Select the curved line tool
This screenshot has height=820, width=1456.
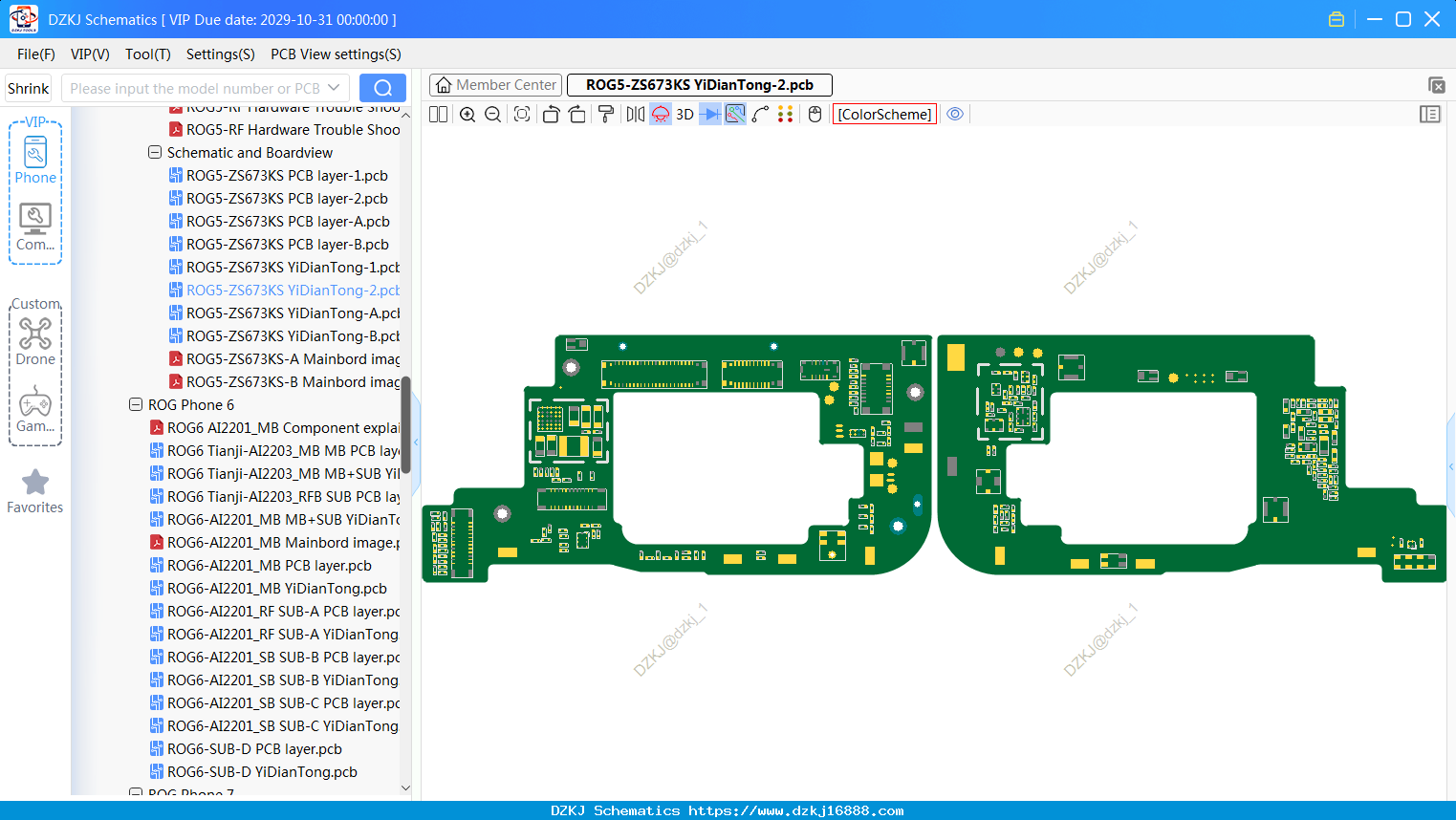click(x=760, y=115)
